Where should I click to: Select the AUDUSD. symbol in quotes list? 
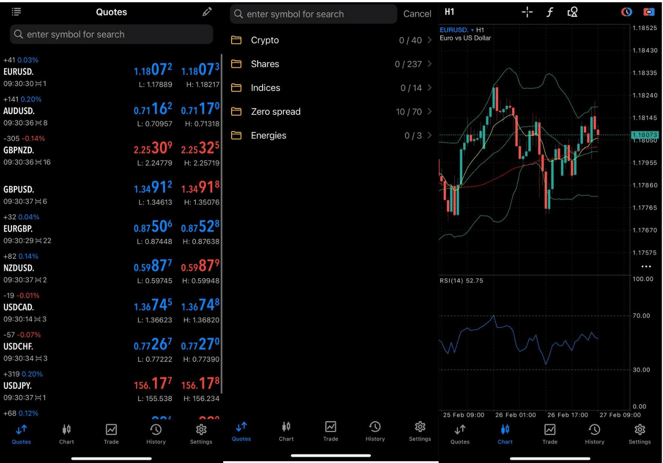click(19, 111)
